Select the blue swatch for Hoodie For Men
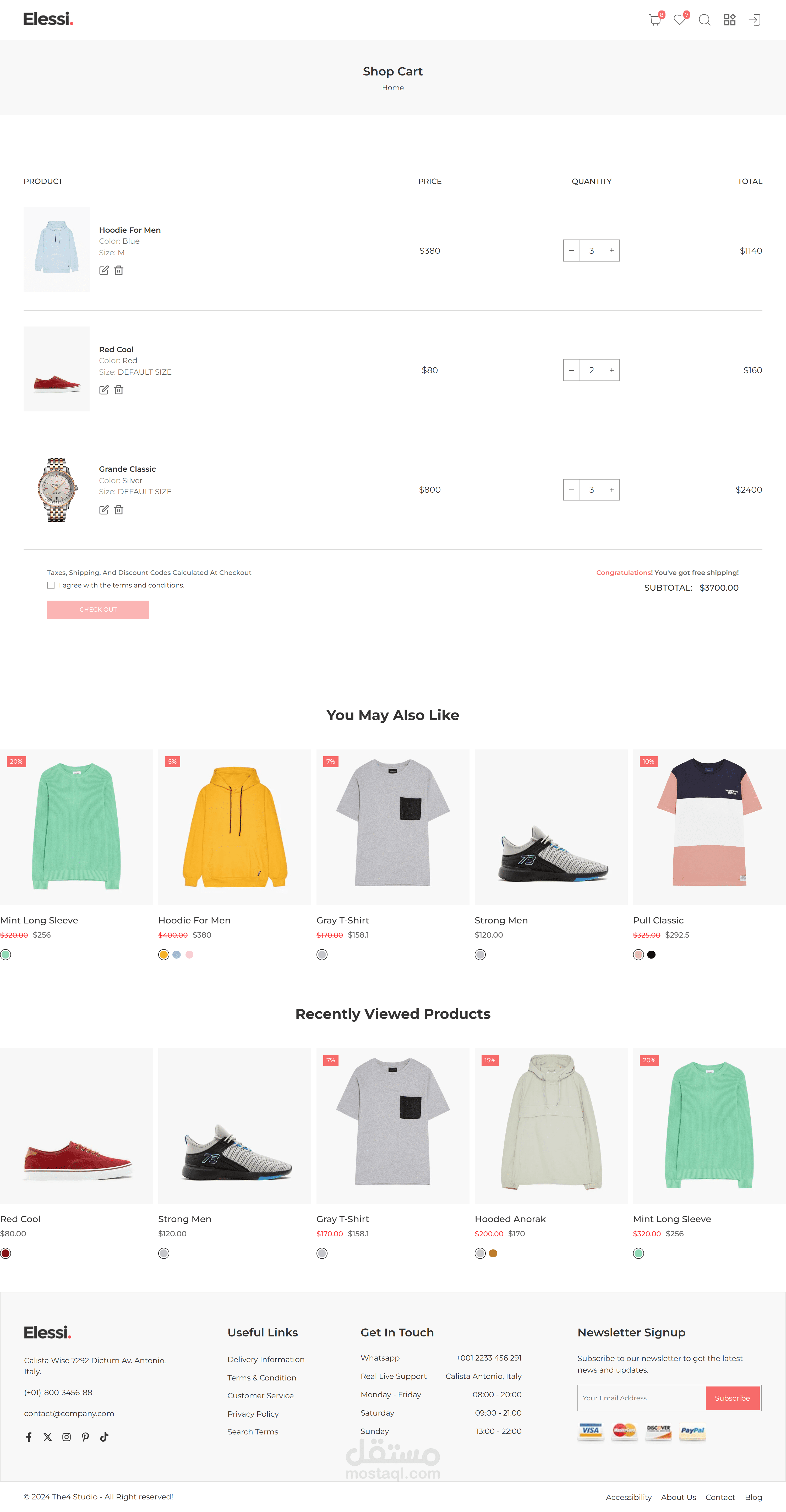 coord(177,954)
